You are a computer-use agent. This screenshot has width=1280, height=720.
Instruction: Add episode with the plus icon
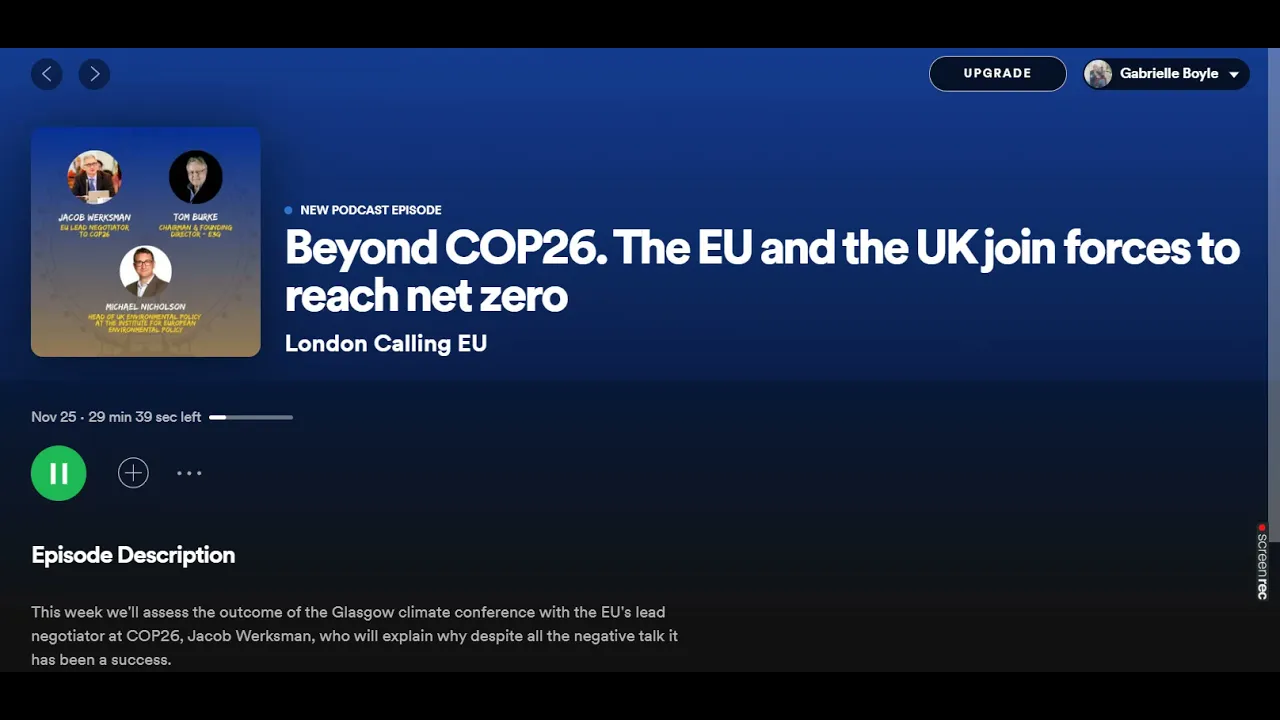(133, 473)
